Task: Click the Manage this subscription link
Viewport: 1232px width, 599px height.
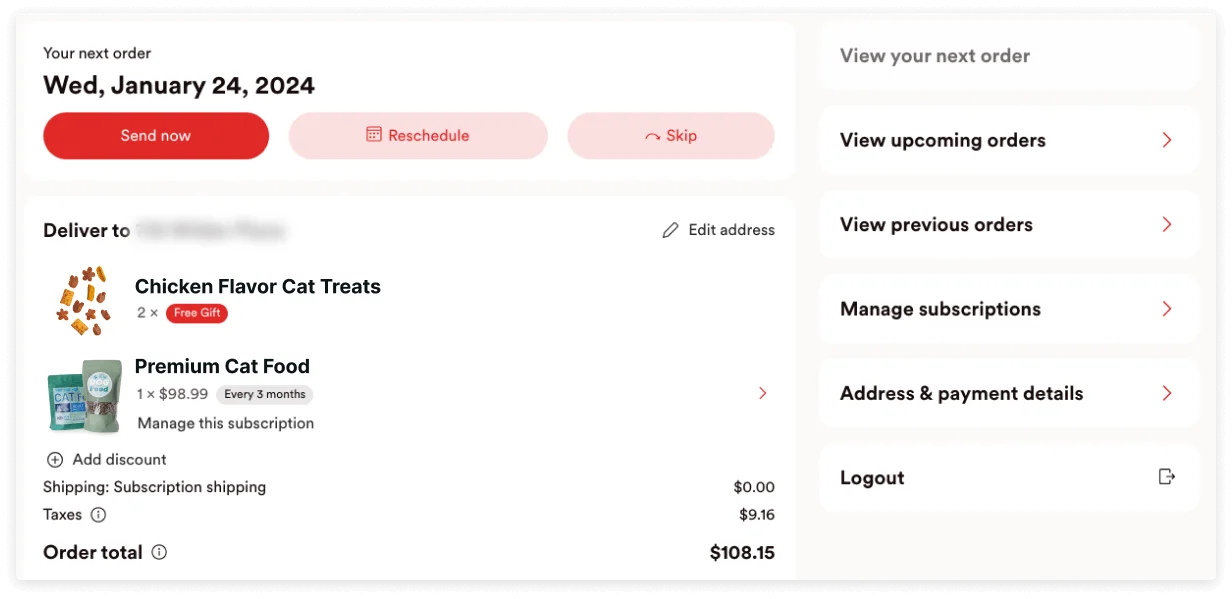Action: click(226, 423)
